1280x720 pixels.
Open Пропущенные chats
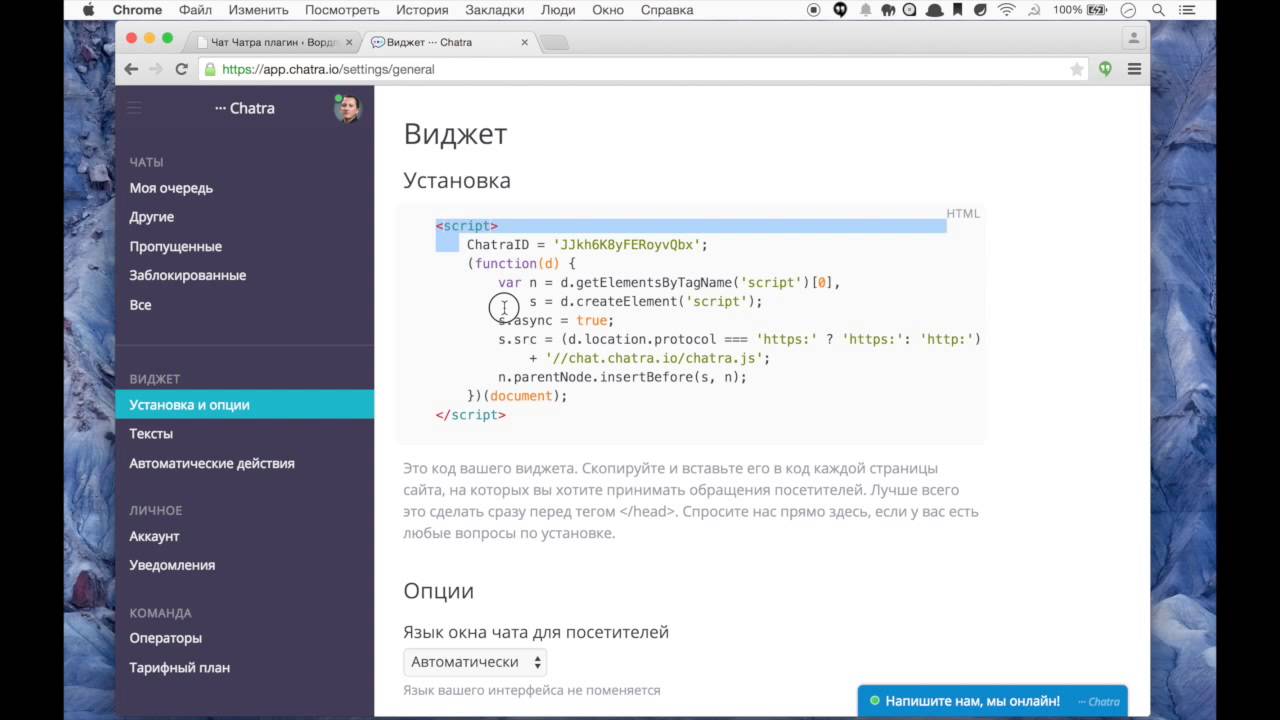coord(175,246)
